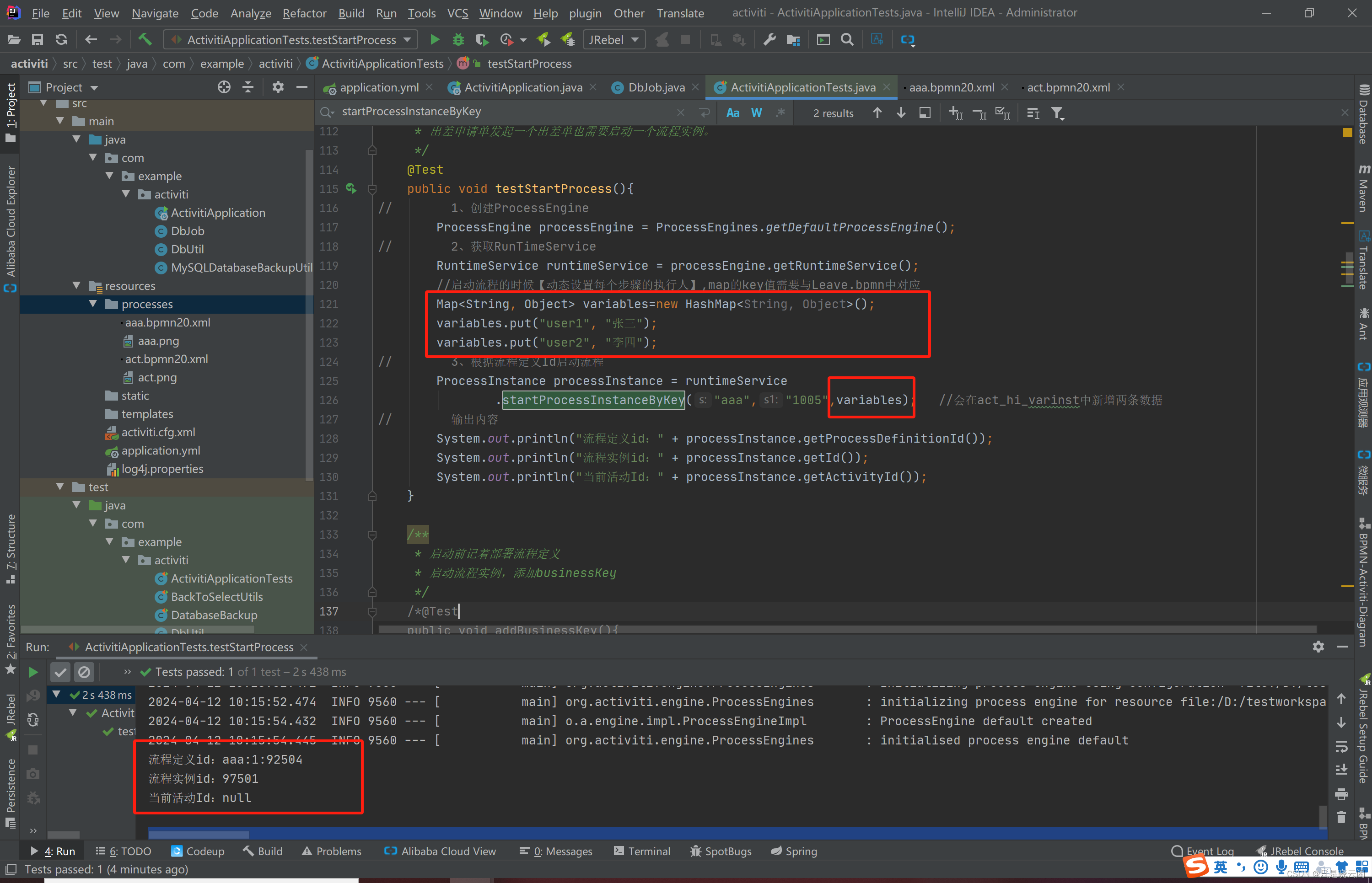Toggle show ignored tests button
This screenshot has height=883, width=1372.
84,672
